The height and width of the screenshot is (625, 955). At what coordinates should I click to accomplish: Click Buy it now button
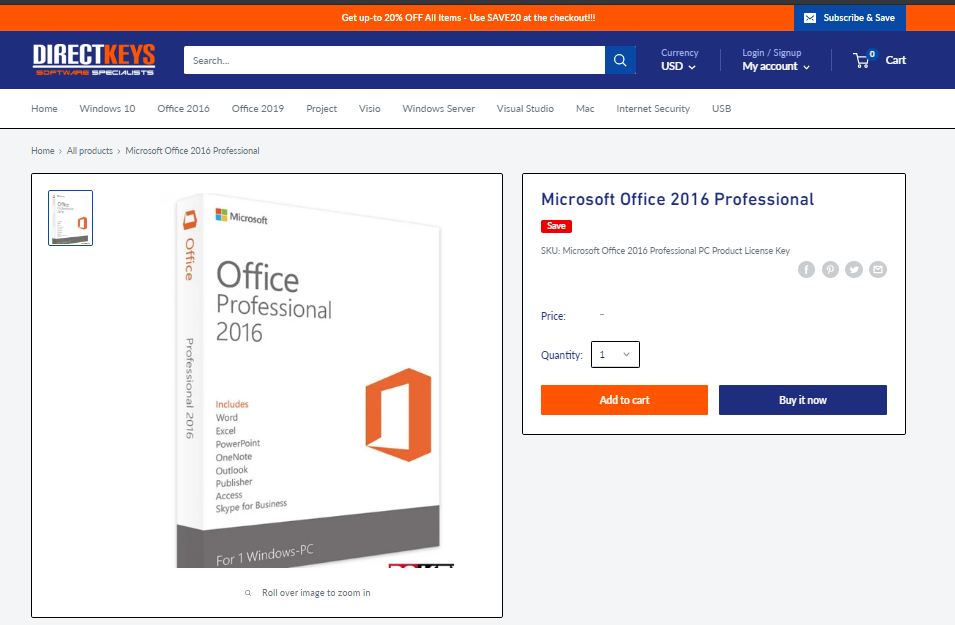(803, 400)
